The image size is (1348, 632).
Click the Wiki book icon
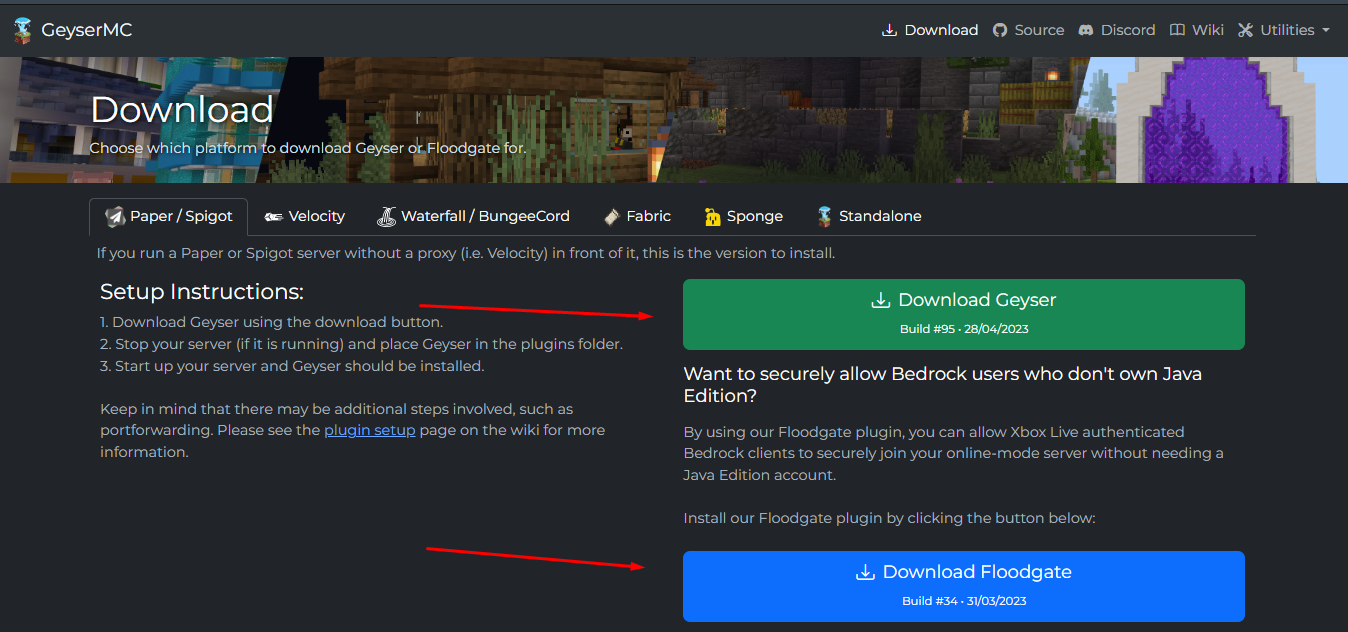coord(1178,30)
